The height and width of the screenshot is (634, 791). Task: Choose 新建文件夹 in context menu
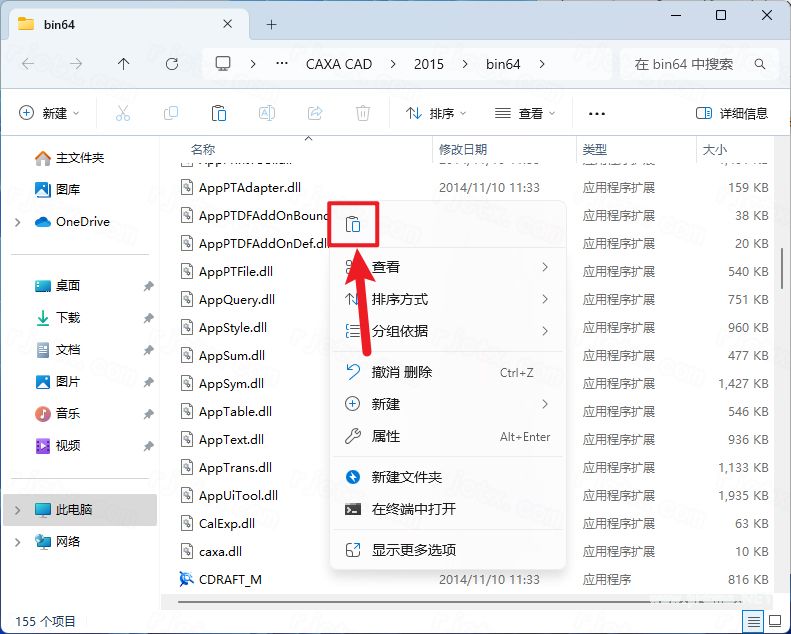click(447, 477)
